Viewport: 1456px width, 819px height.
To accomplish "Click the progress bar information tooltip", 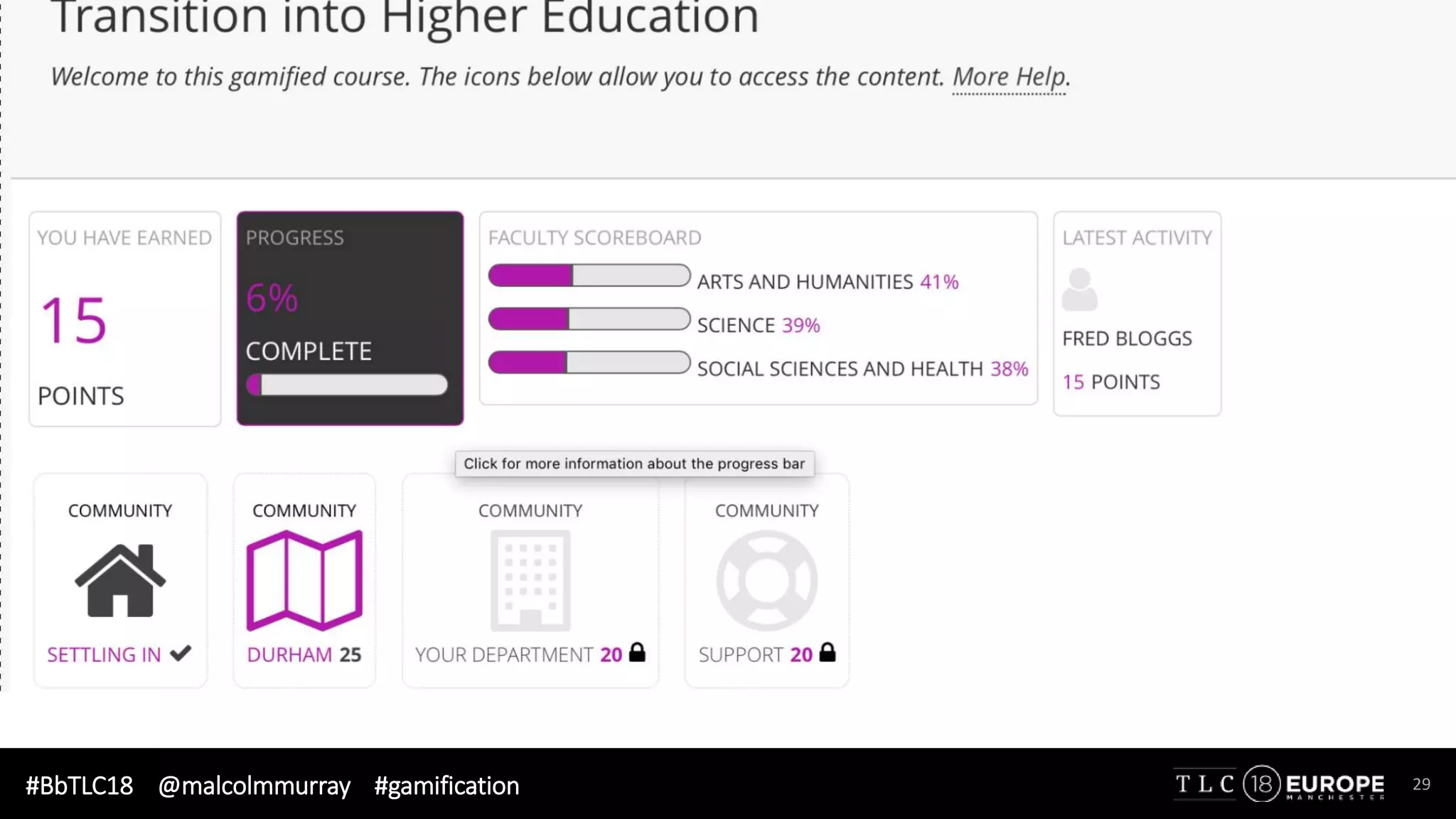I will click(x=634, y=464).
